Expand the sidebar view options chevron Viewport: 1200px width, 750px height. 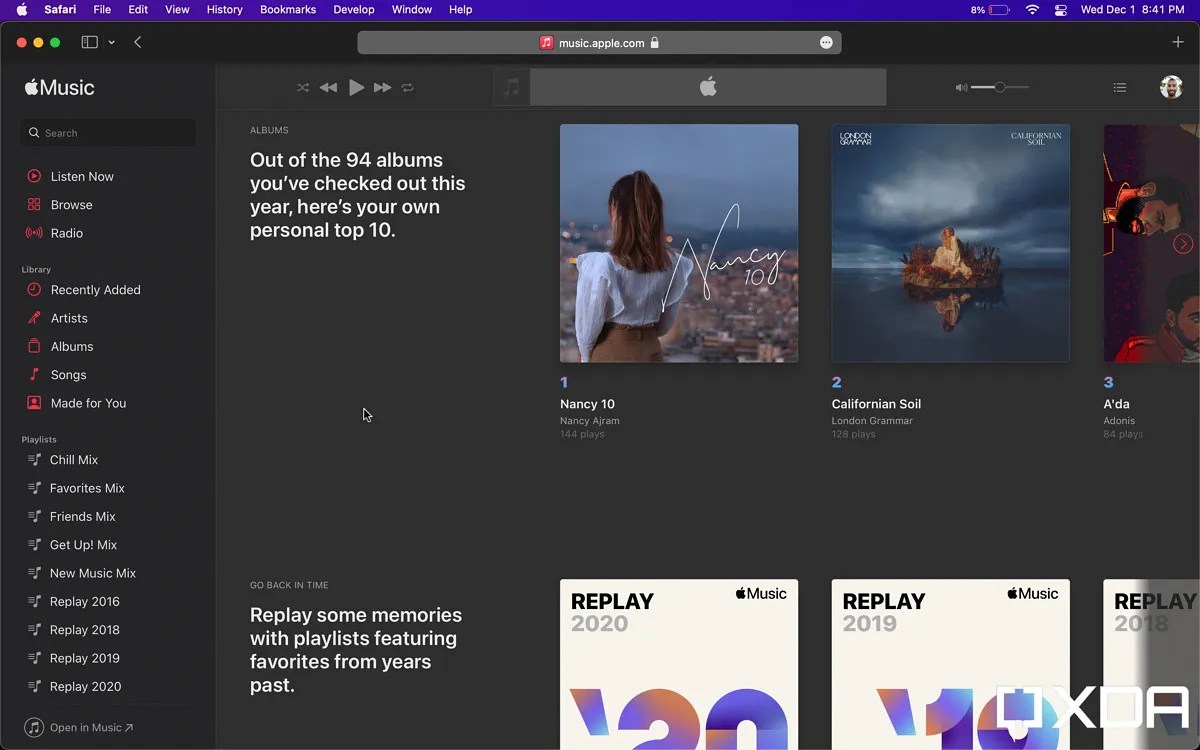pyautogui.click(x=110, y=42)
